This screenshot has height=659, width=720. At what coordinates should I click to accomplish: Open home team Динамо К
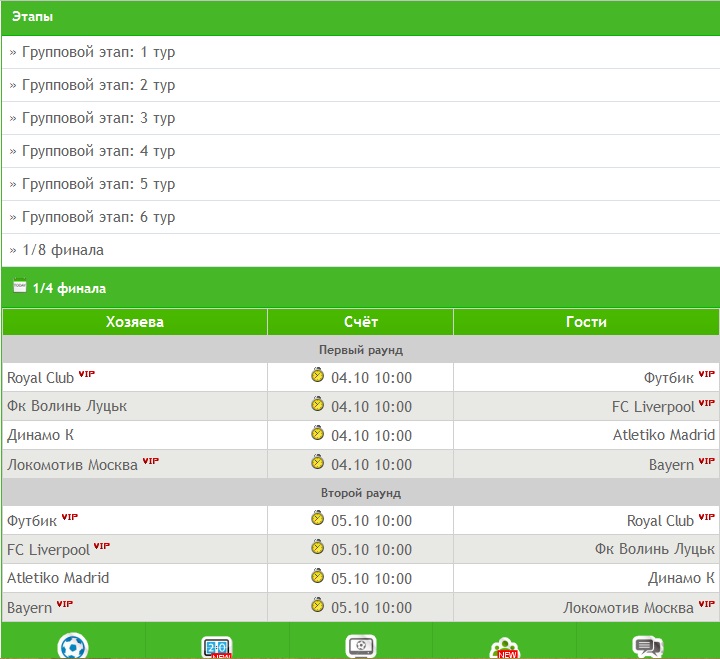point(40,435)
